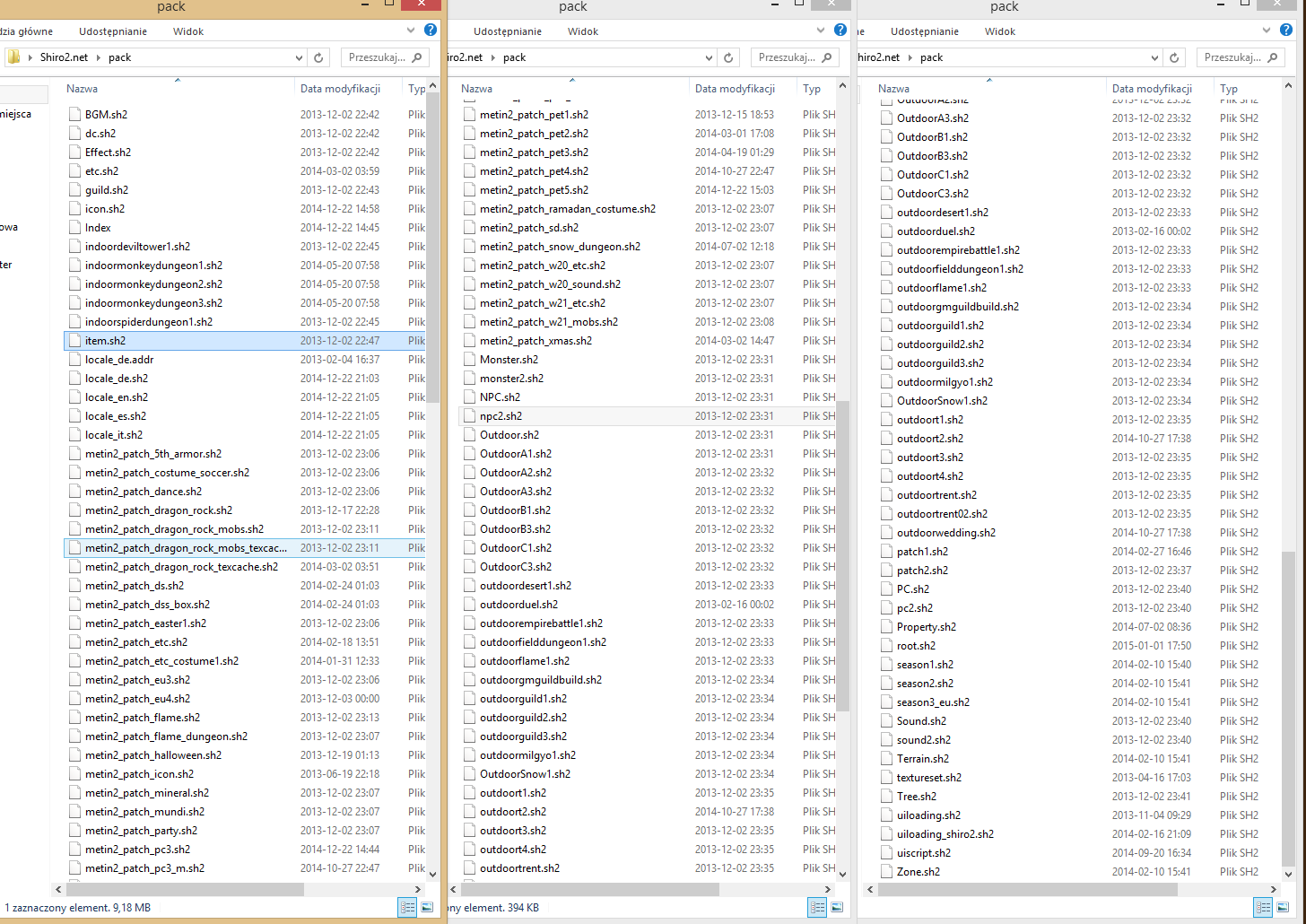Click the file icon of item.sh2
The height and width of the screenshot is (924, 1306).
click(x=75, y=341)
